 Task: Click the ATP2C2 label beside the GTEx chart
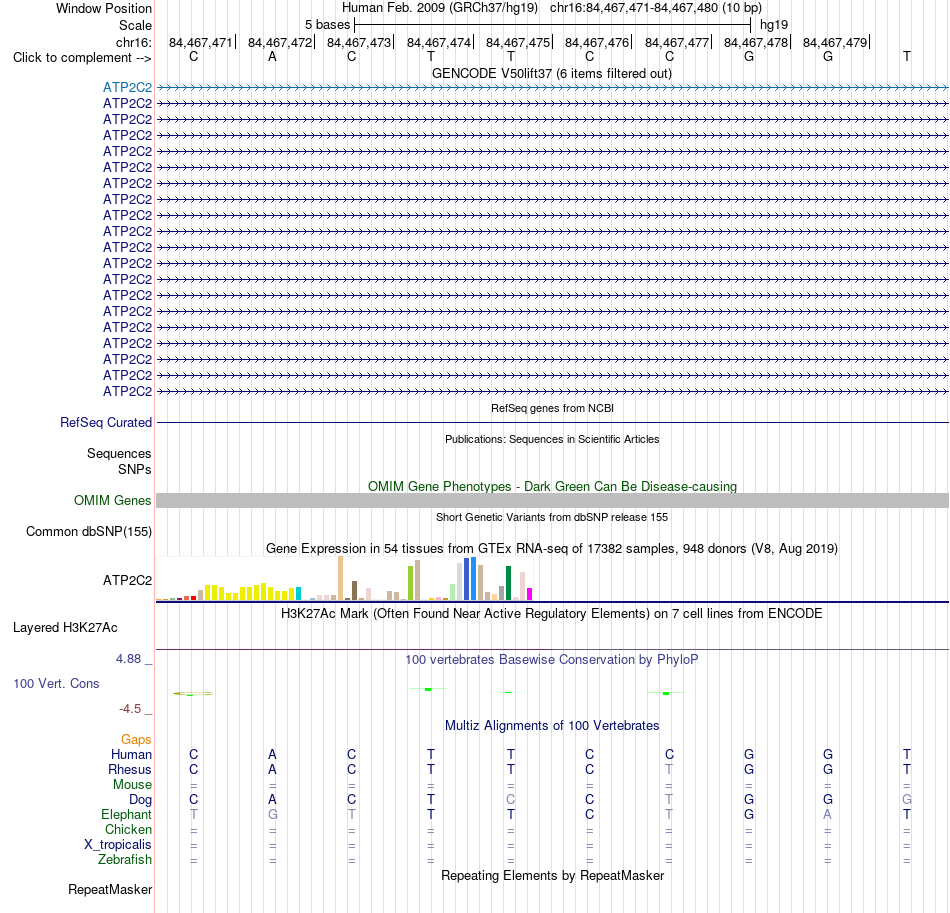pos(127,580)
